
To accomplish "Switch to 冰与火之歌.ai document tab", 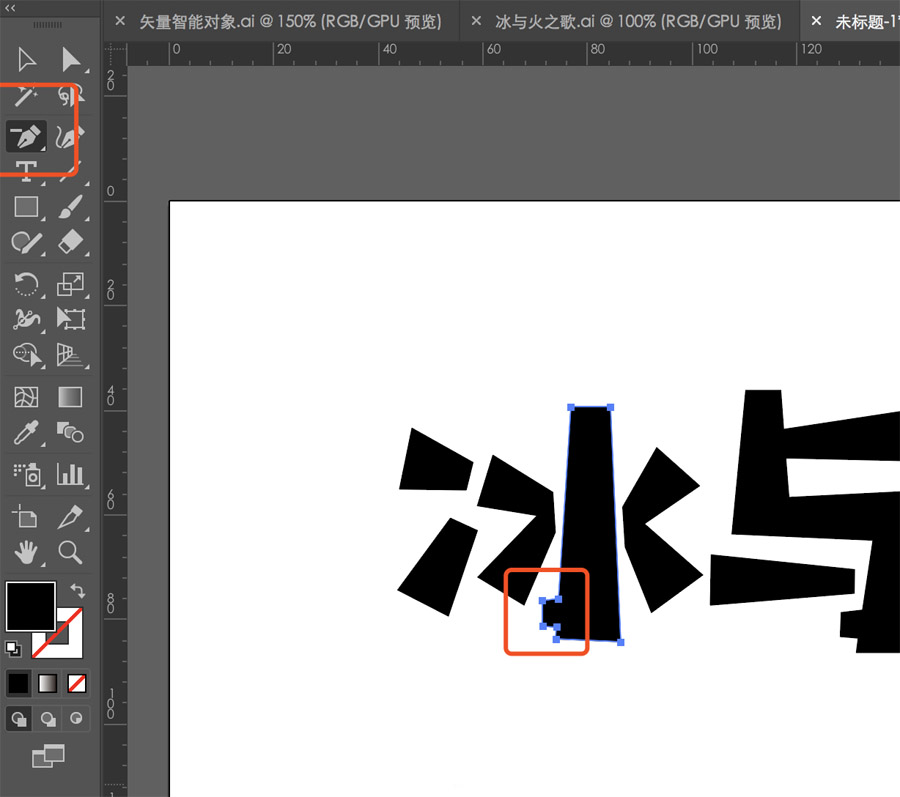I will (638, 22).
